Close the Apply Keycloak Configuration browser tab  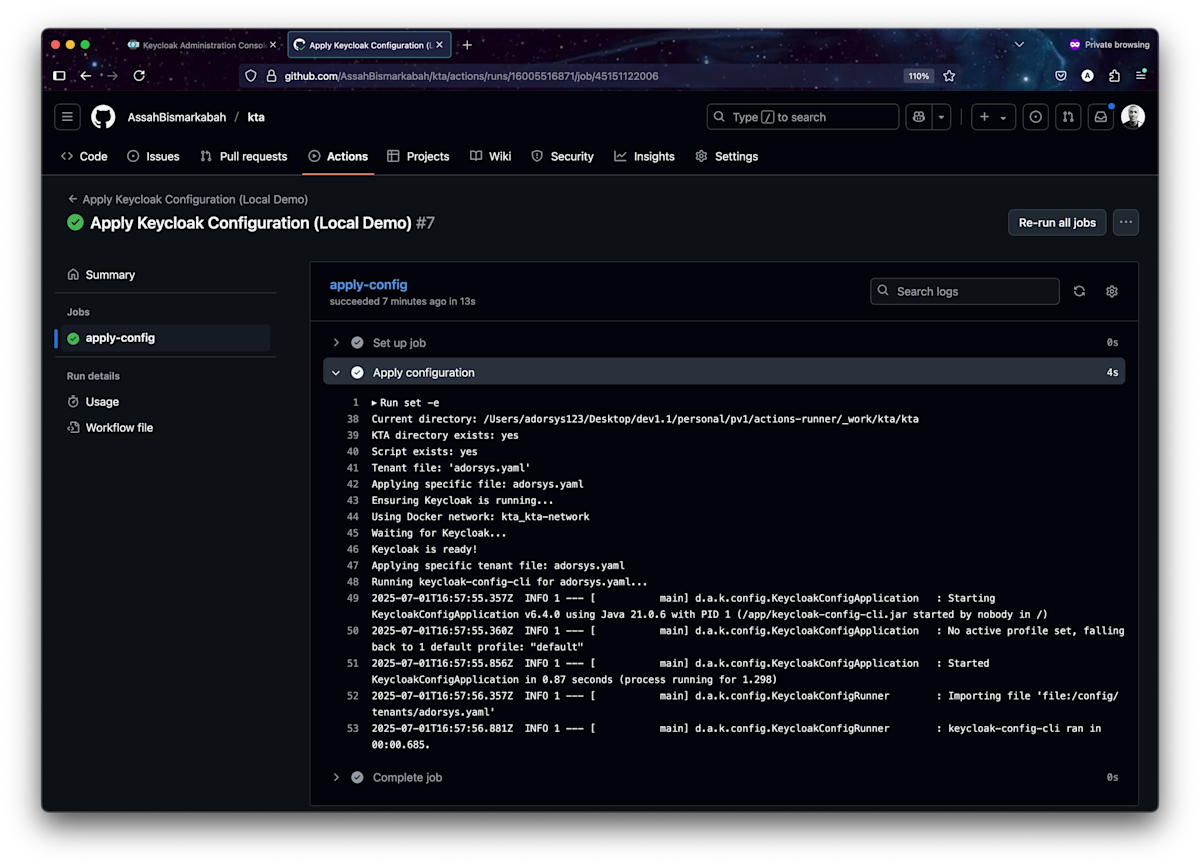(439, 45)
